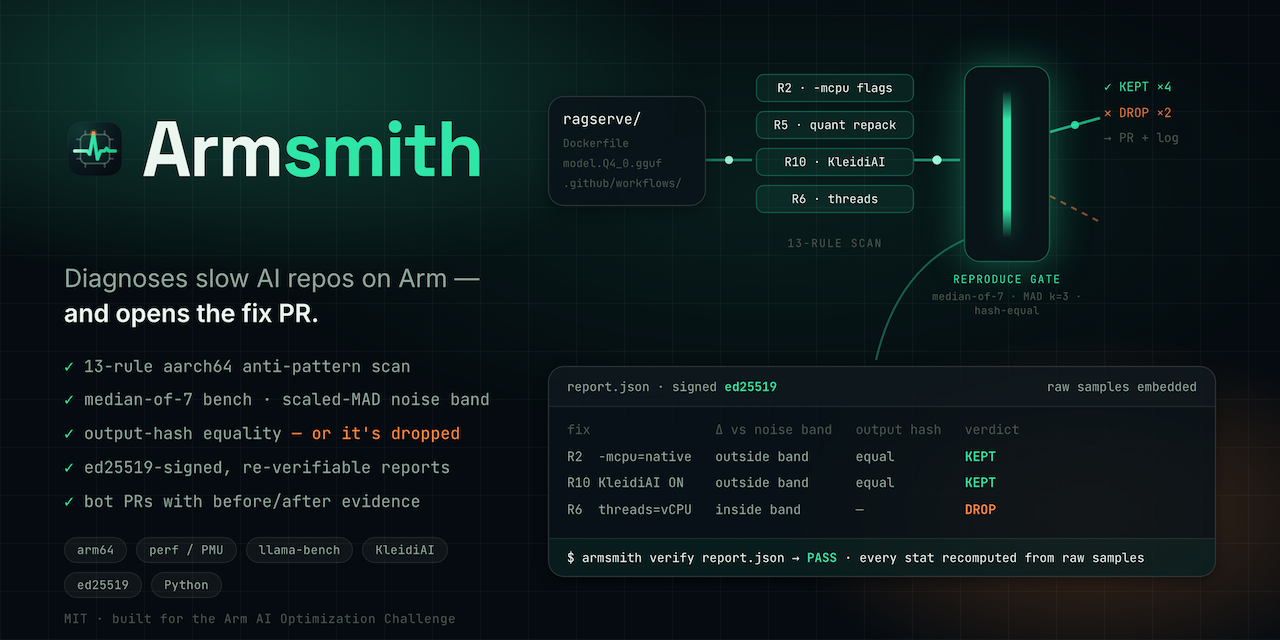Click the output hash column header
1280x640 pixels.
(x=898, y=430)
